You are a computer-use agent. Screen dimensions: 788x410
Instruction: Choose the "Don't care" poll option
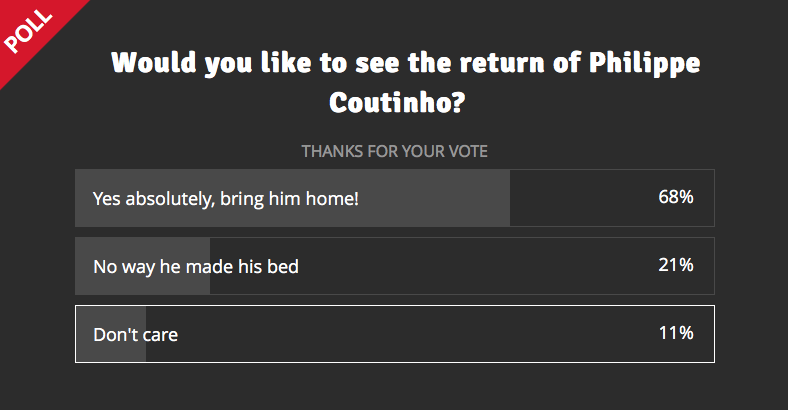pos(395,334)
